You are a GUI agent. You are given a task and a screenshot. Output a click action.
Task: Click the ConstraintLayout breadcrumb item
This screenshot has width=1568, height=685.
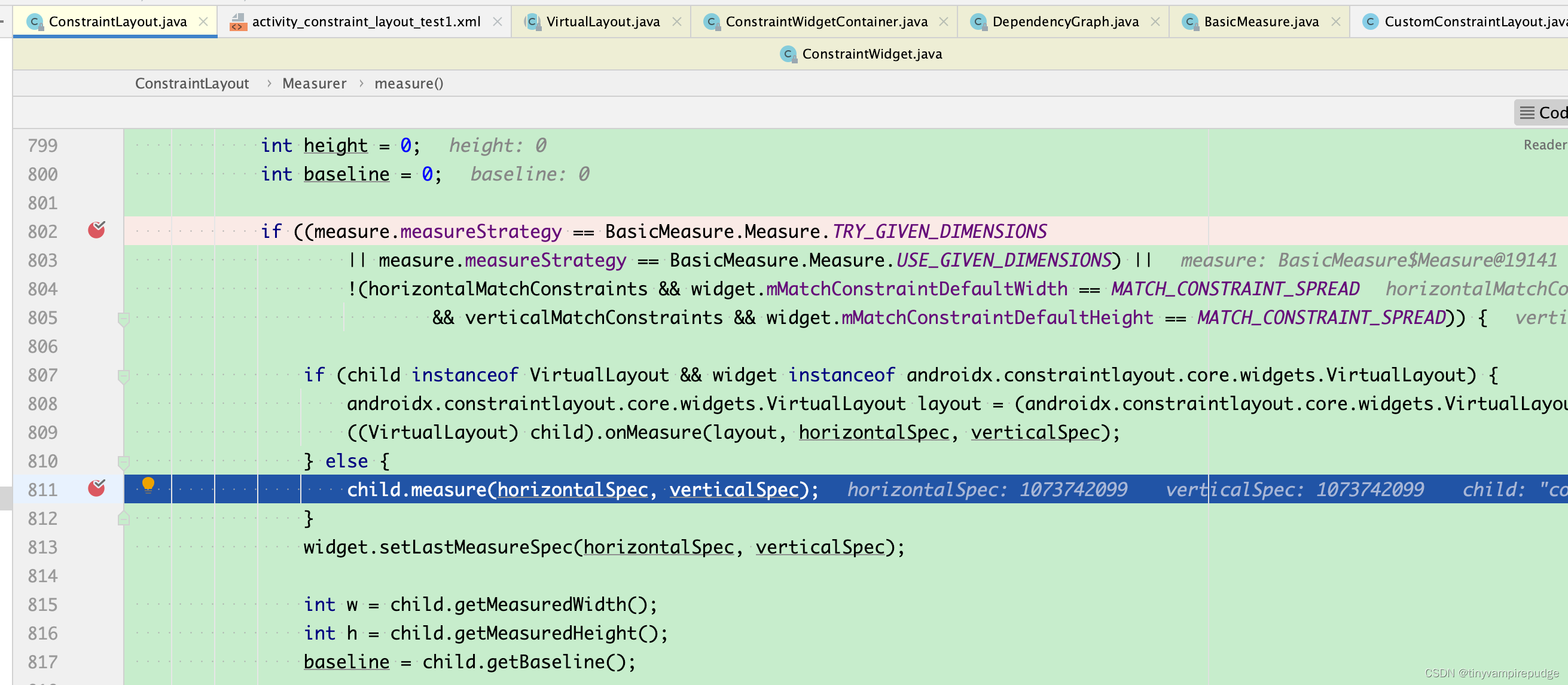192,83
